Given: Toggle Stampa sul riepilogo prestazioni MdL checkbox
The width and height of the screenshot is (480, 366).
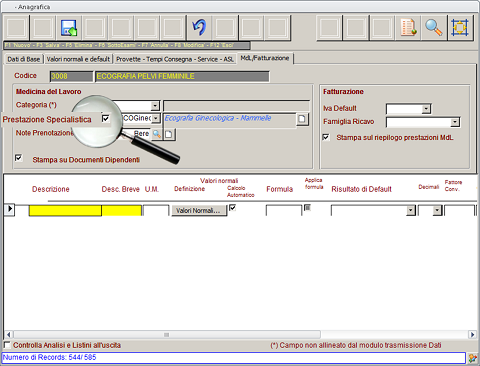Looking at the screenshot, I should [326, 137].
